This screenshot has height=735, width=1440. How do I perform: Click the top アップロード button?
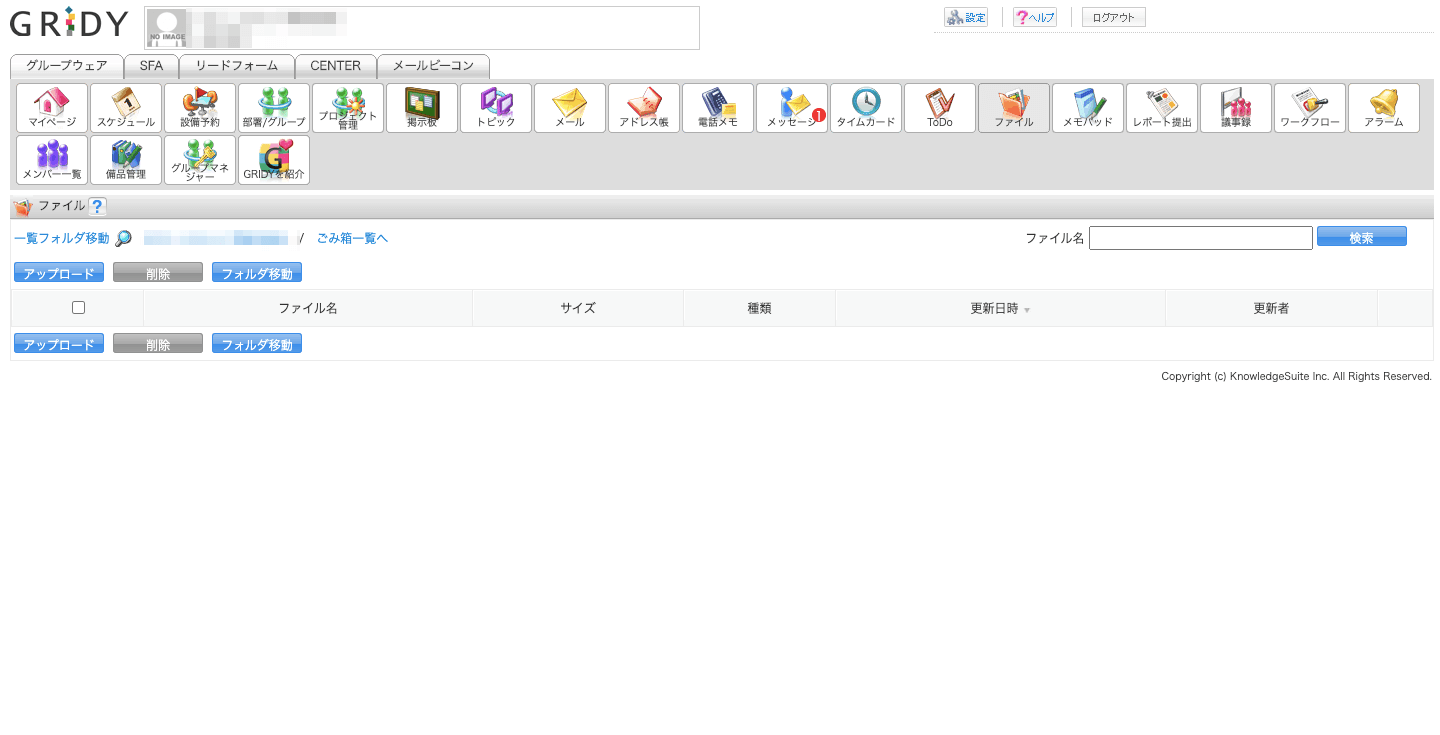click(59, 273)
